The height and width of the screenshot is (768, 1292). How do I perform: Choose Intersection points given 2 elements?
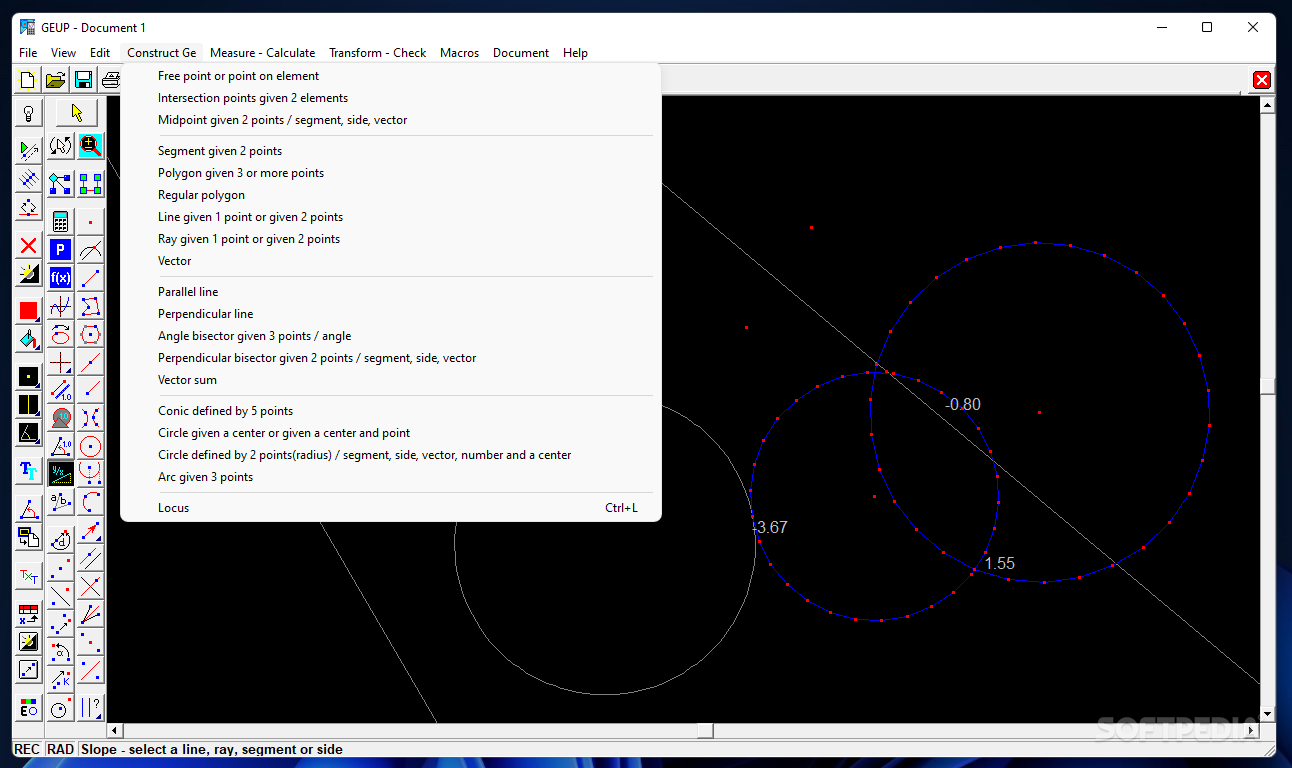tap(391, 98)
